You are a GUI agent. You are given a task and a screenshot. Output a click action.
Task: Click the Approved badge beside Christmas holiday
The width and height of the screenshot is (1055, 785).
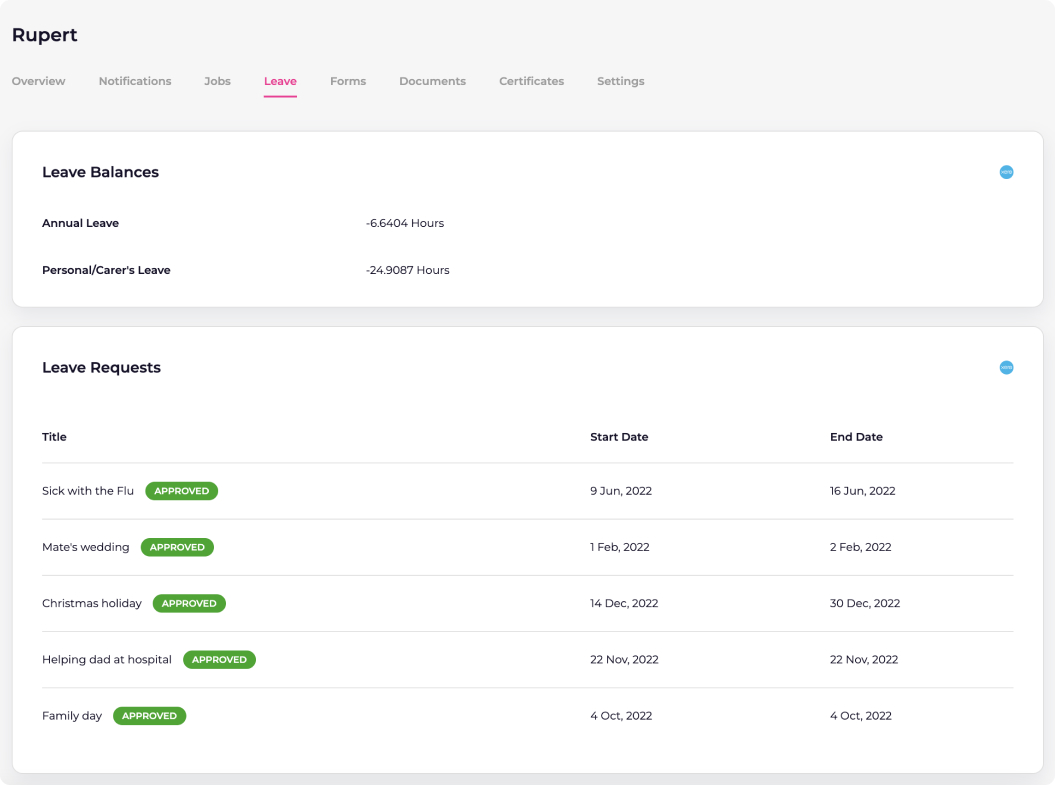189,603
